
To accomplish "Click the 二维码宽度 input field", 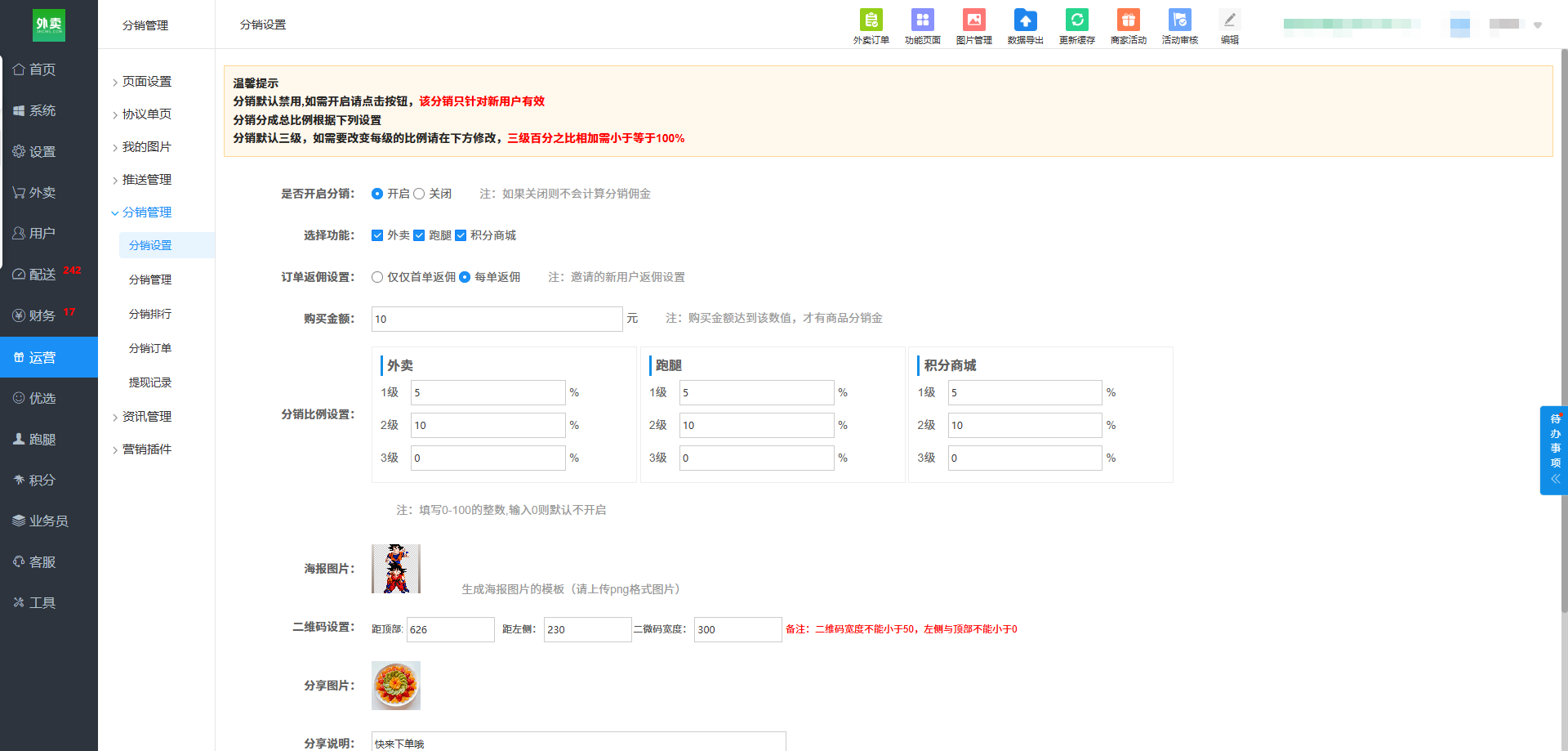I will click(x=737, y=629).
